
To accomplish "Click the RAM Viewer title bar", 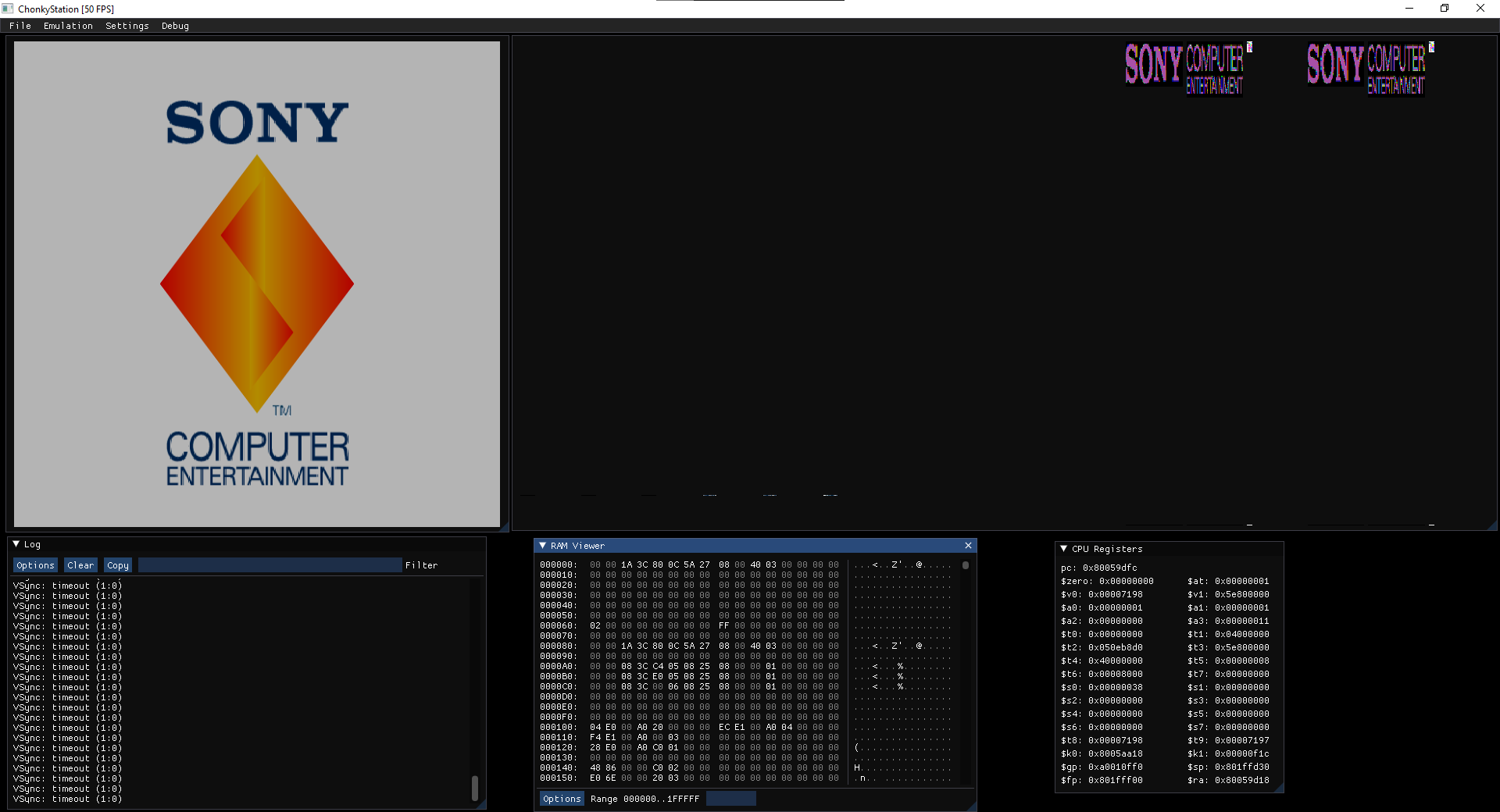I will [755, 546].
